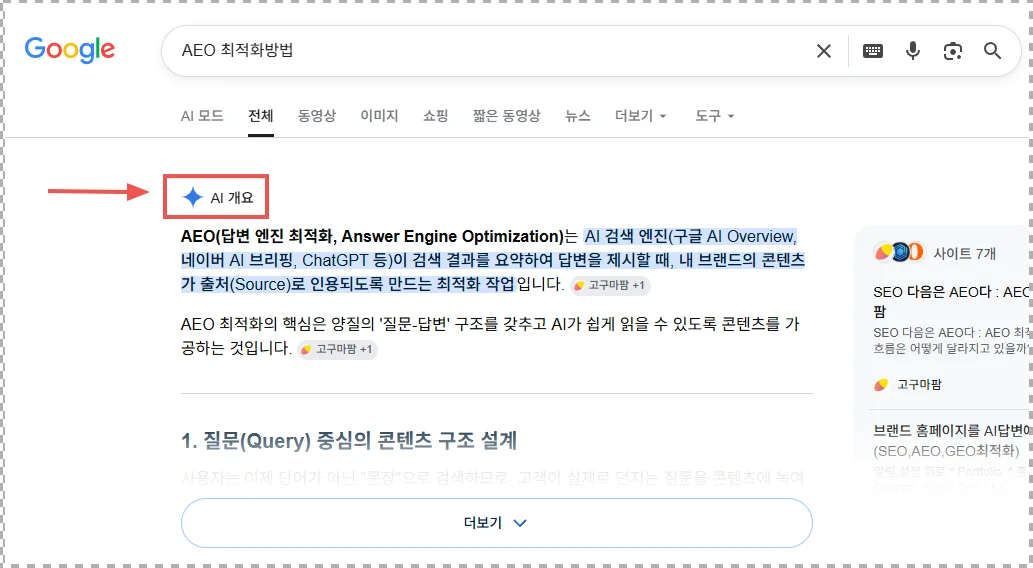Screen dimensions: 1033x568
Task: Open the 도구 dropdown
Action: (x=714, y=116)
